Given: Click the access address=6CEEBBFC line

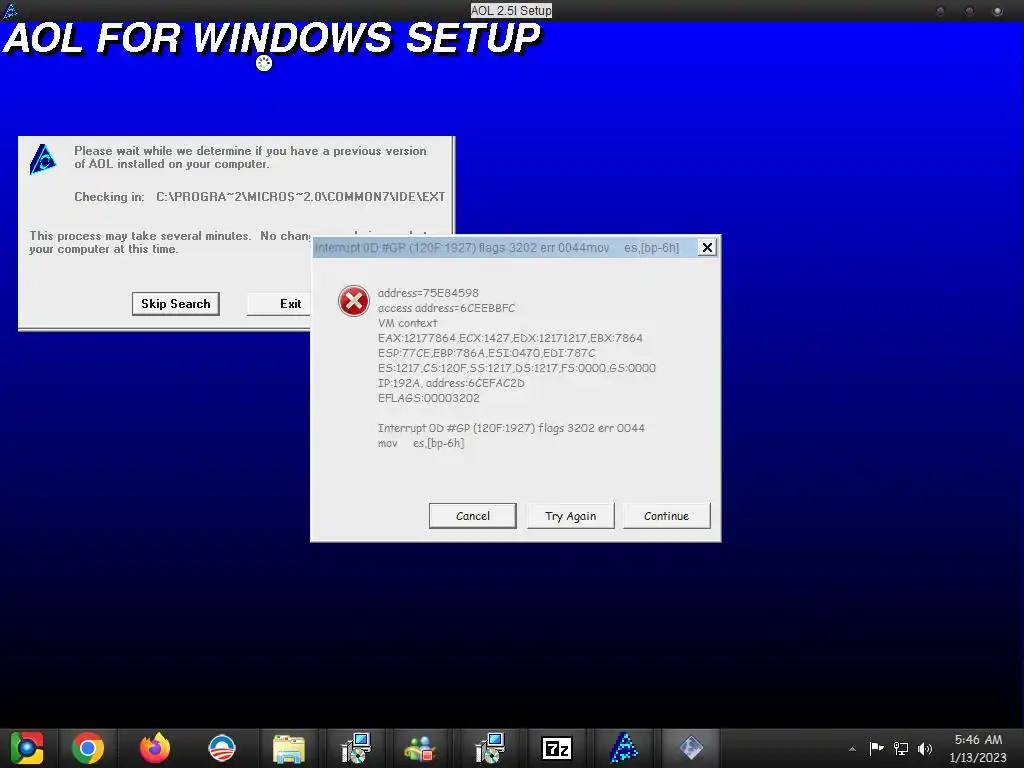Looking at the screenshot, I should (x=446, y=308).
